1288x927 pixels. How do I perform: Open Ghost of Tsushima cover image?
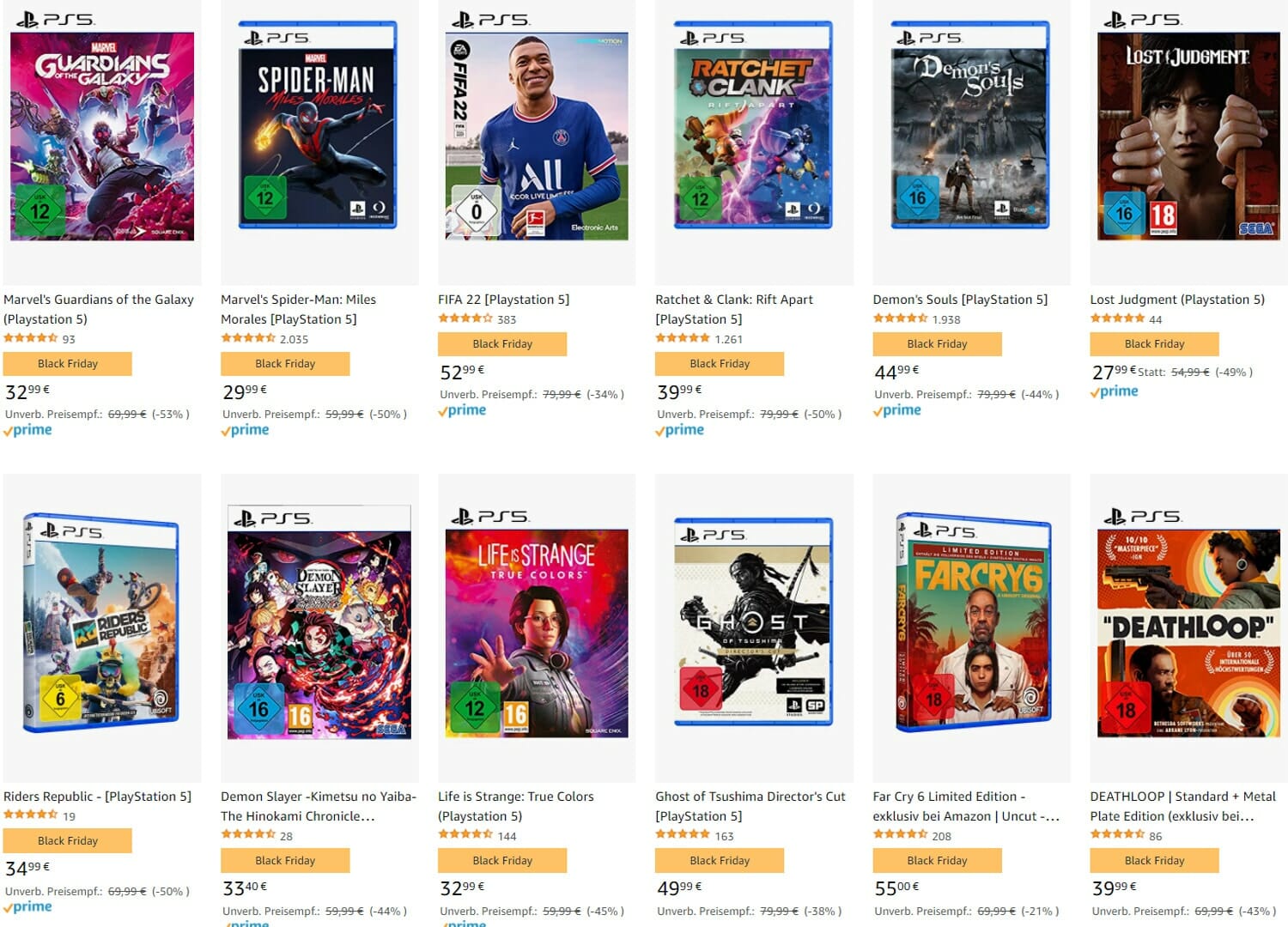click(754, 622)
